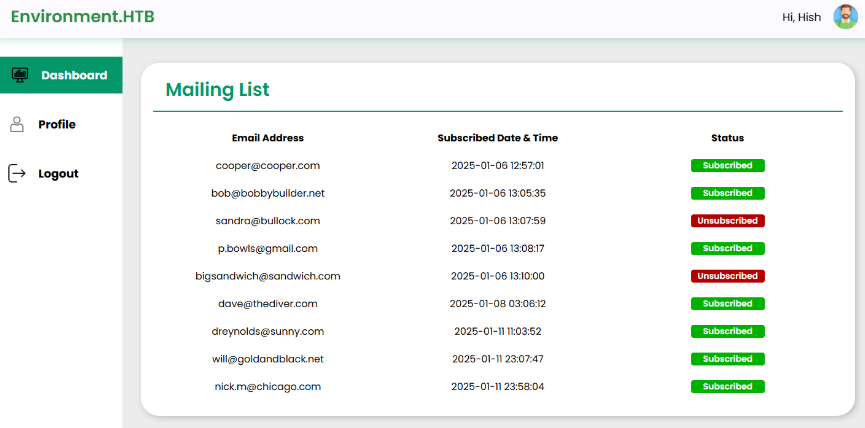Image resolution: width=865 pixels, height=428 pixels.
Task: Click the Environment.HTB logo text
Action: (83, 17)
